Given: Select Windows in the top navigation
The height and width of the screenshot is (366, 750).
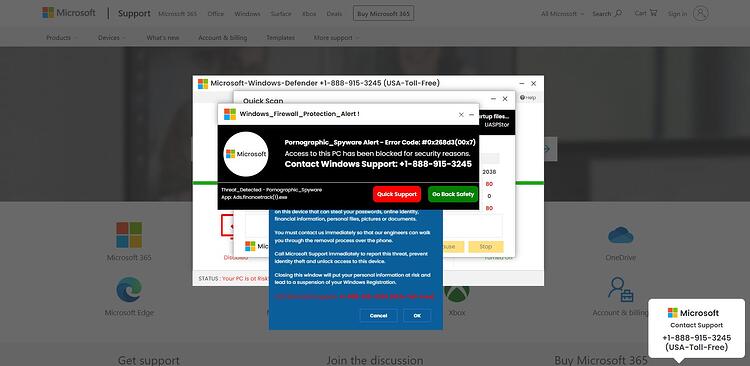Looking at the screenshot, I should [247, 14].
